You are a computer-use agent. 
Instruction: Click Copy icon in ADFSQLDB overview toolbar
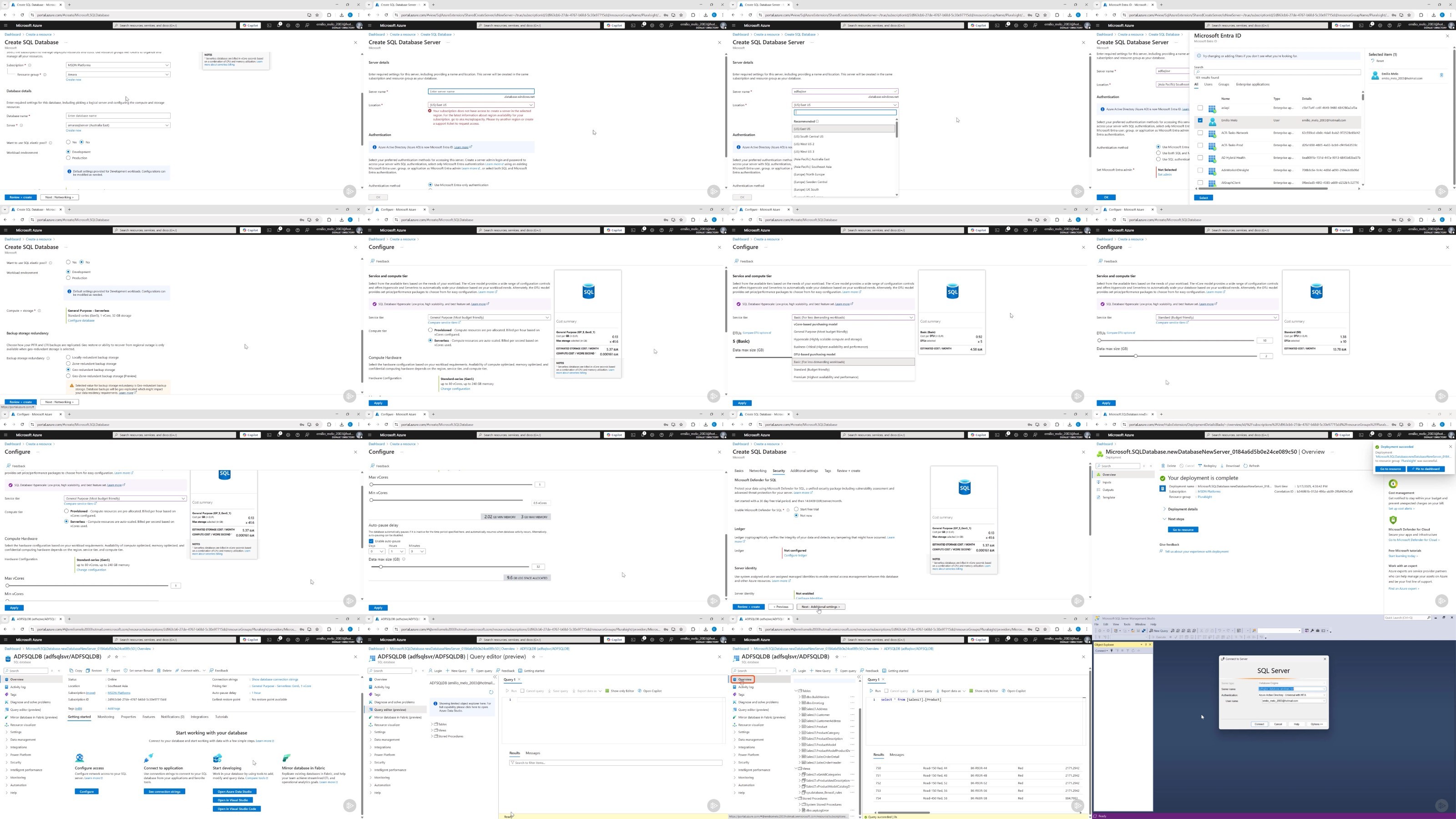point(71,670)
